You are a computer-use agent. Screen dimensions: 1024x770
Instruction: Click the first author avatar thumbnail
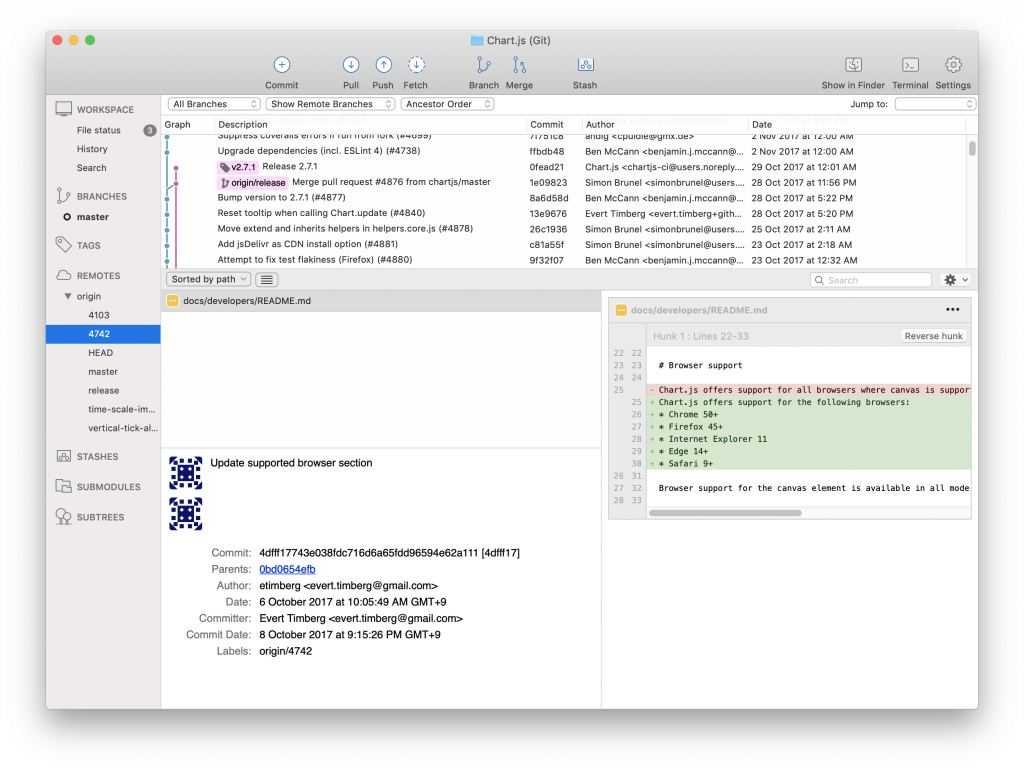coord(185,473)
